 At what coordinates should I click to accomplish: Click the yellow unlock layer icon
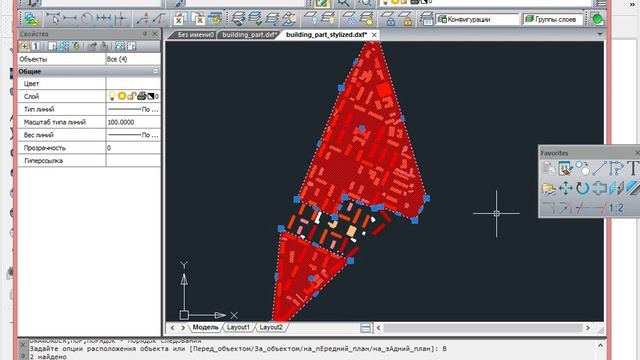click(407, 19)
